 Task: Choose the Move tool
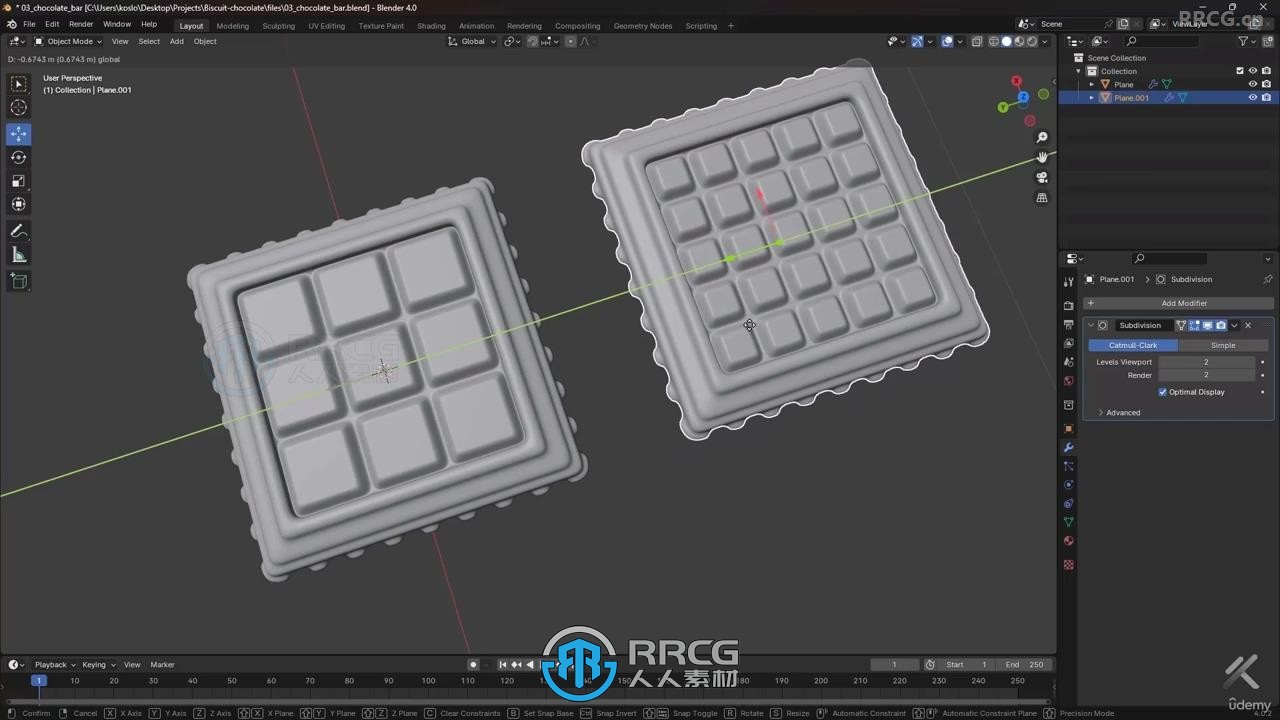[x=19, y=134]
